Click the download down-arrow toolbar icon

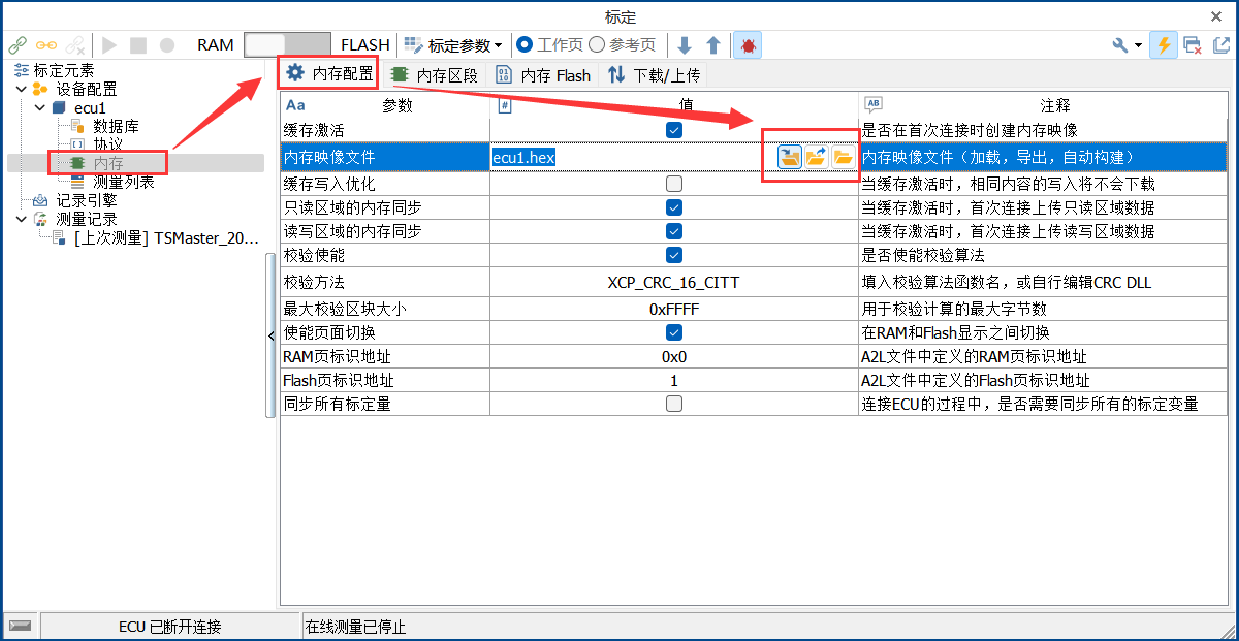click(x=684, y=45)
